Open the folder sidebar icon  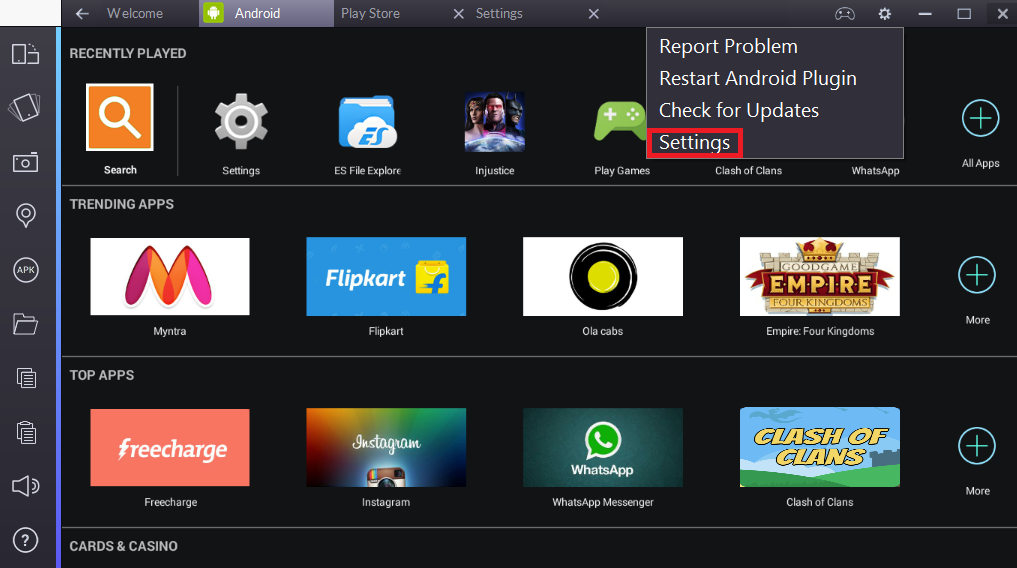25,324
